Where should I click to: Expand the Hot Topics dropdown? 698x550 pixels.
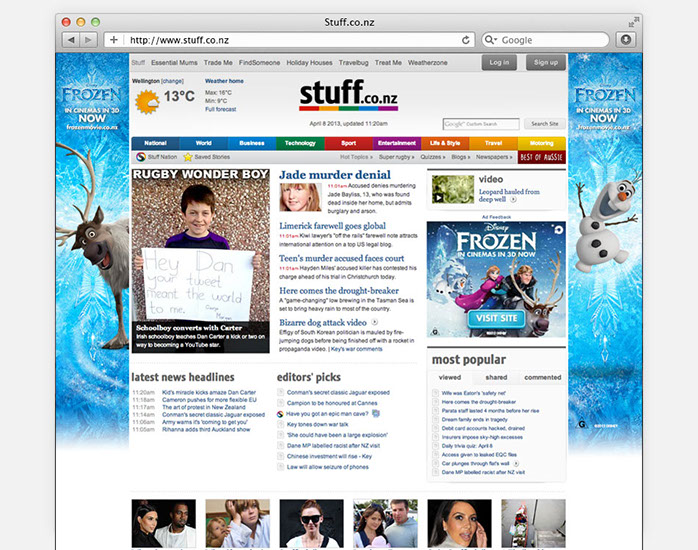point(356,157)
